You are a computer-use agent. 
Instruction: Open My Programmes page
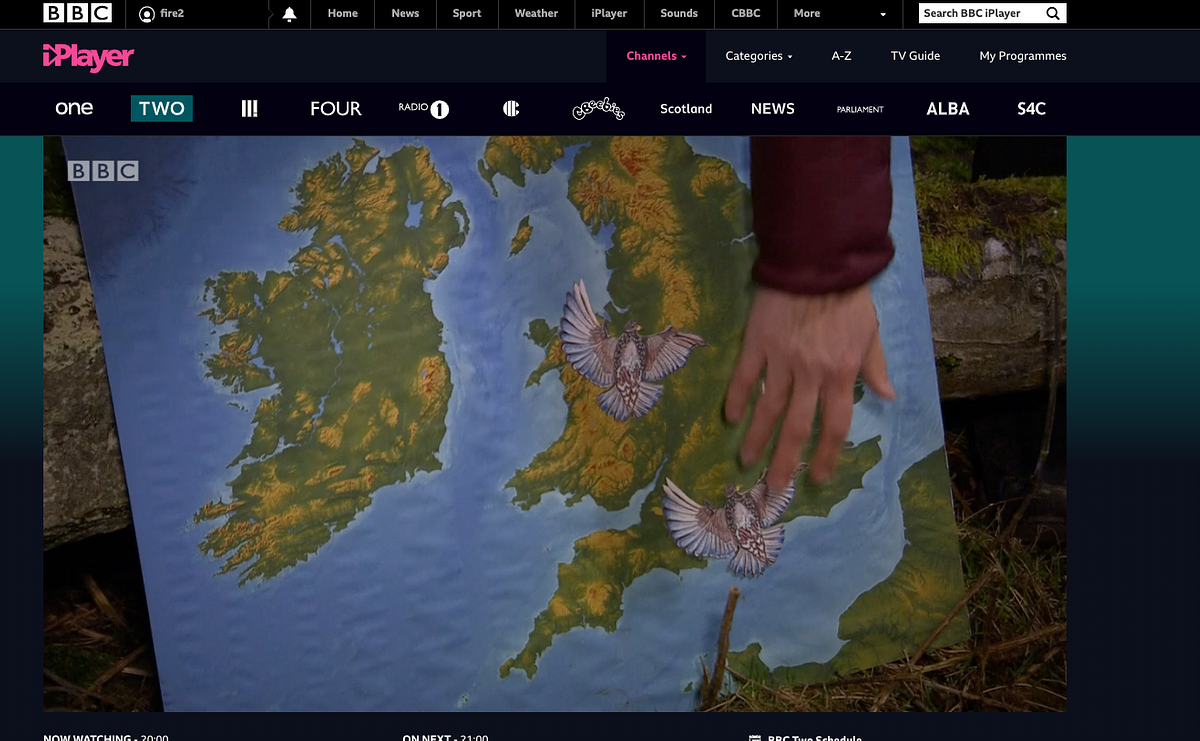click(x=1022, y=57)
